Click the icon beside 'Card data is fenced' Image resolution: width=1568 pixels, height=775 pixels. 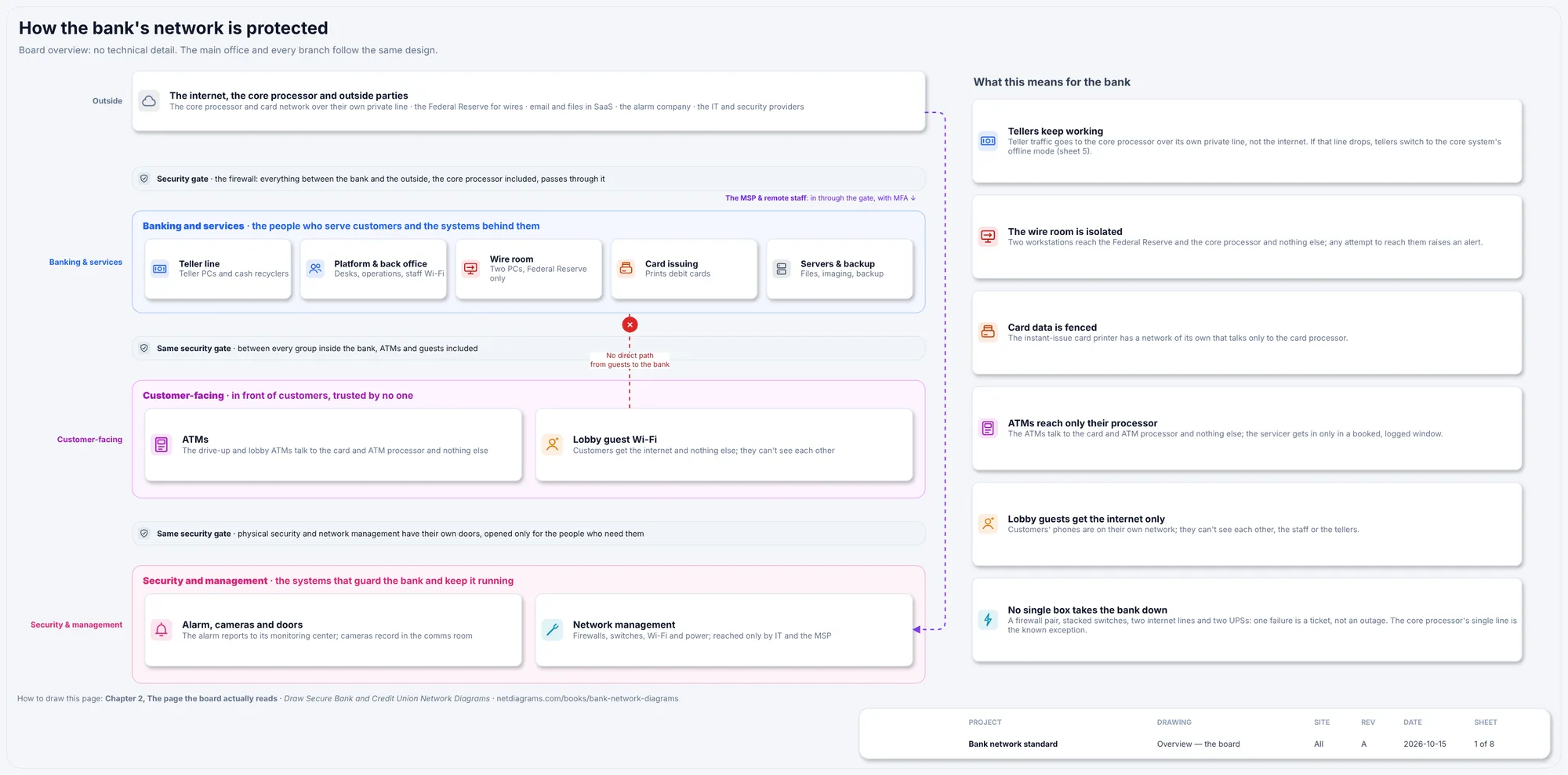click(x=988, y=332)
